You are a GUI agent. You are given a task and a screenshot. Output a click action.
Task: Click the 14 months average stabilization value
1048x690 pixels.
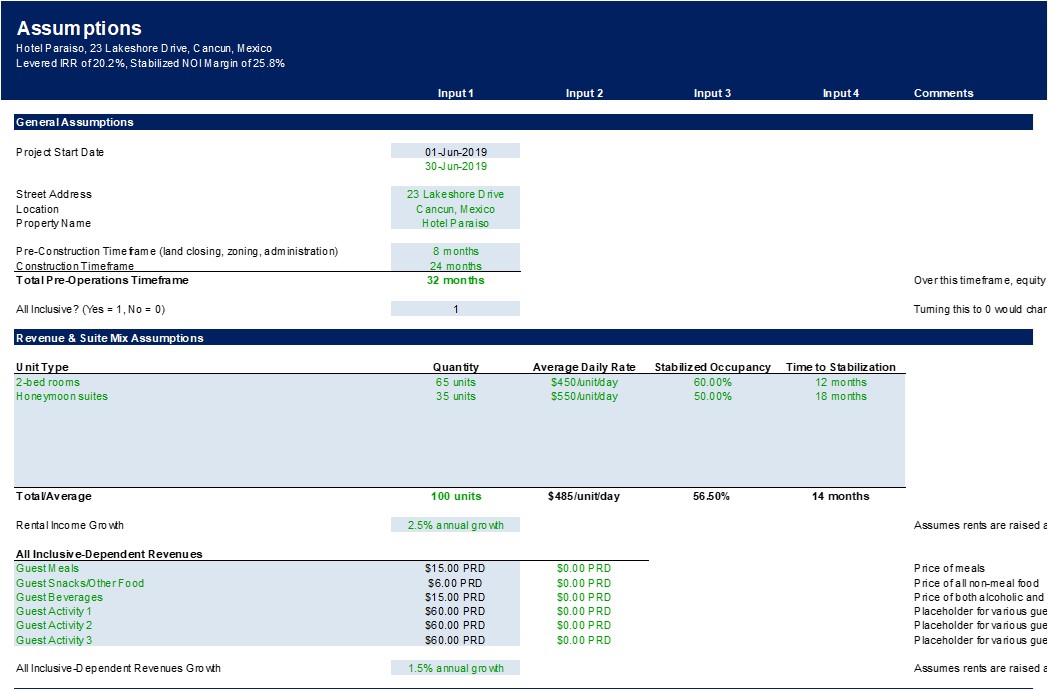click(841, 496)
